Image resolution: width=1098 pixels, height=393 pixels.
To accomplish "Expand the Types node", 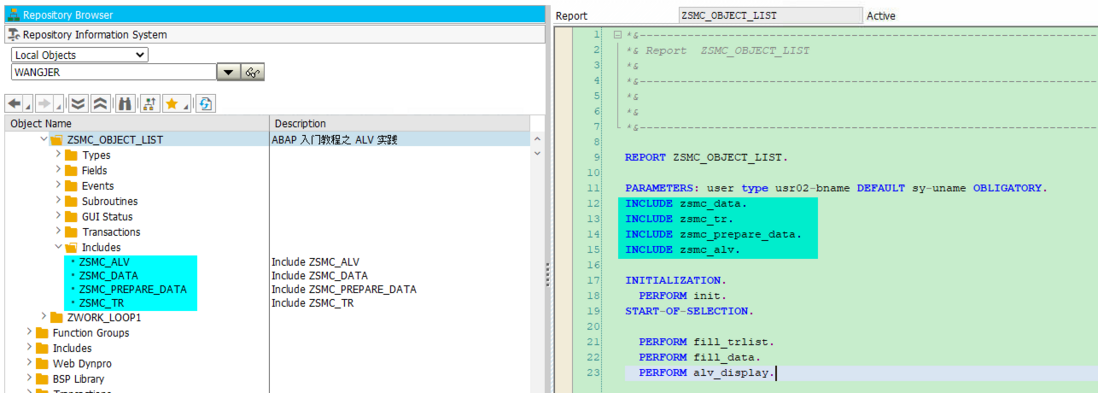I will pyautogui.click(x=59, y=155).
